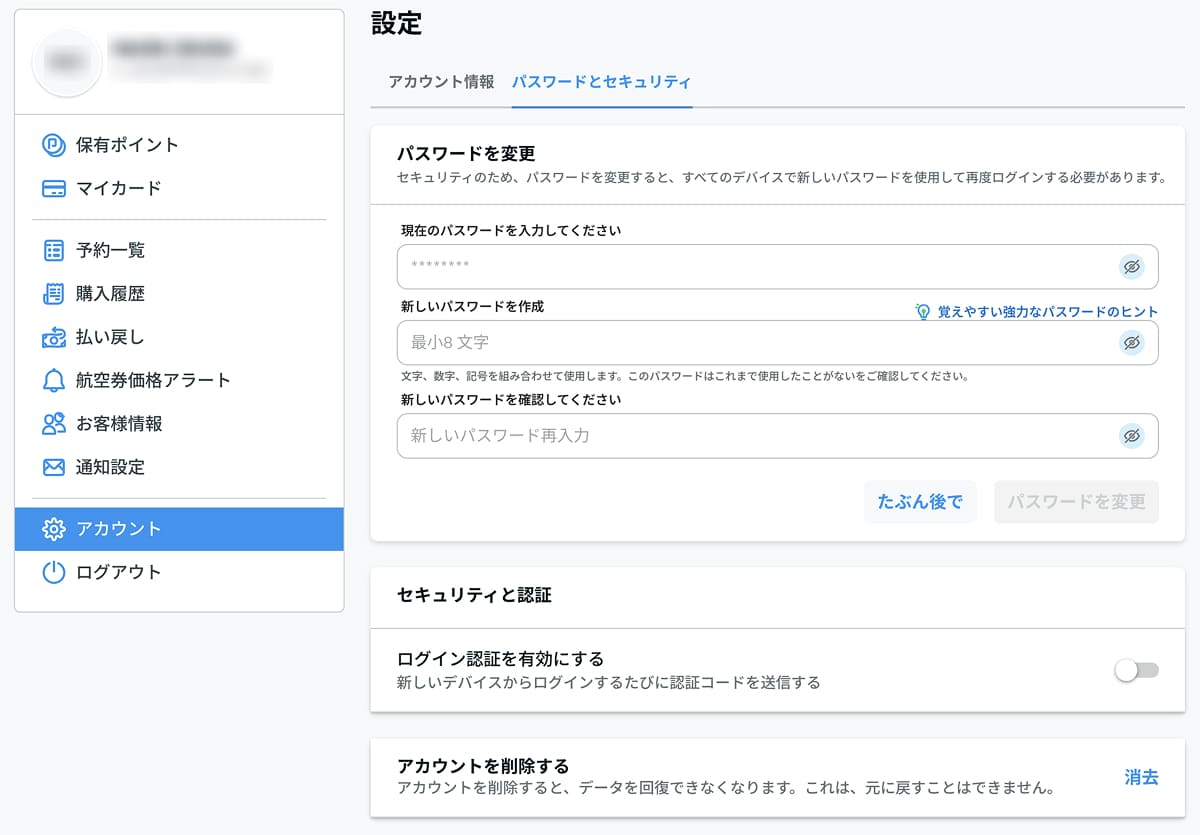Toggle visibility of new password field

(1131, 343)
